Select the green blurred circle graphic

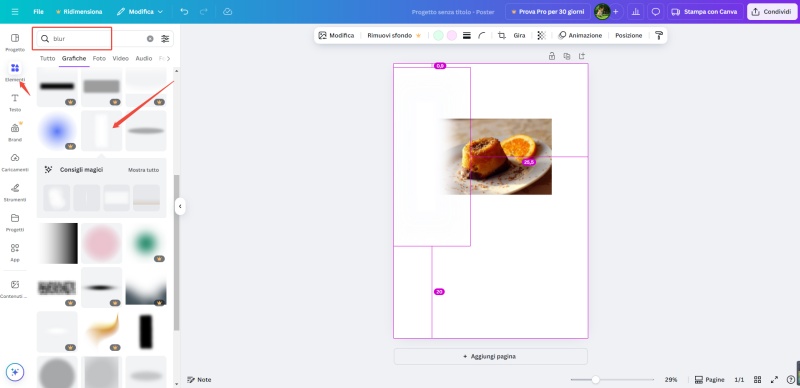click(146, 243)
